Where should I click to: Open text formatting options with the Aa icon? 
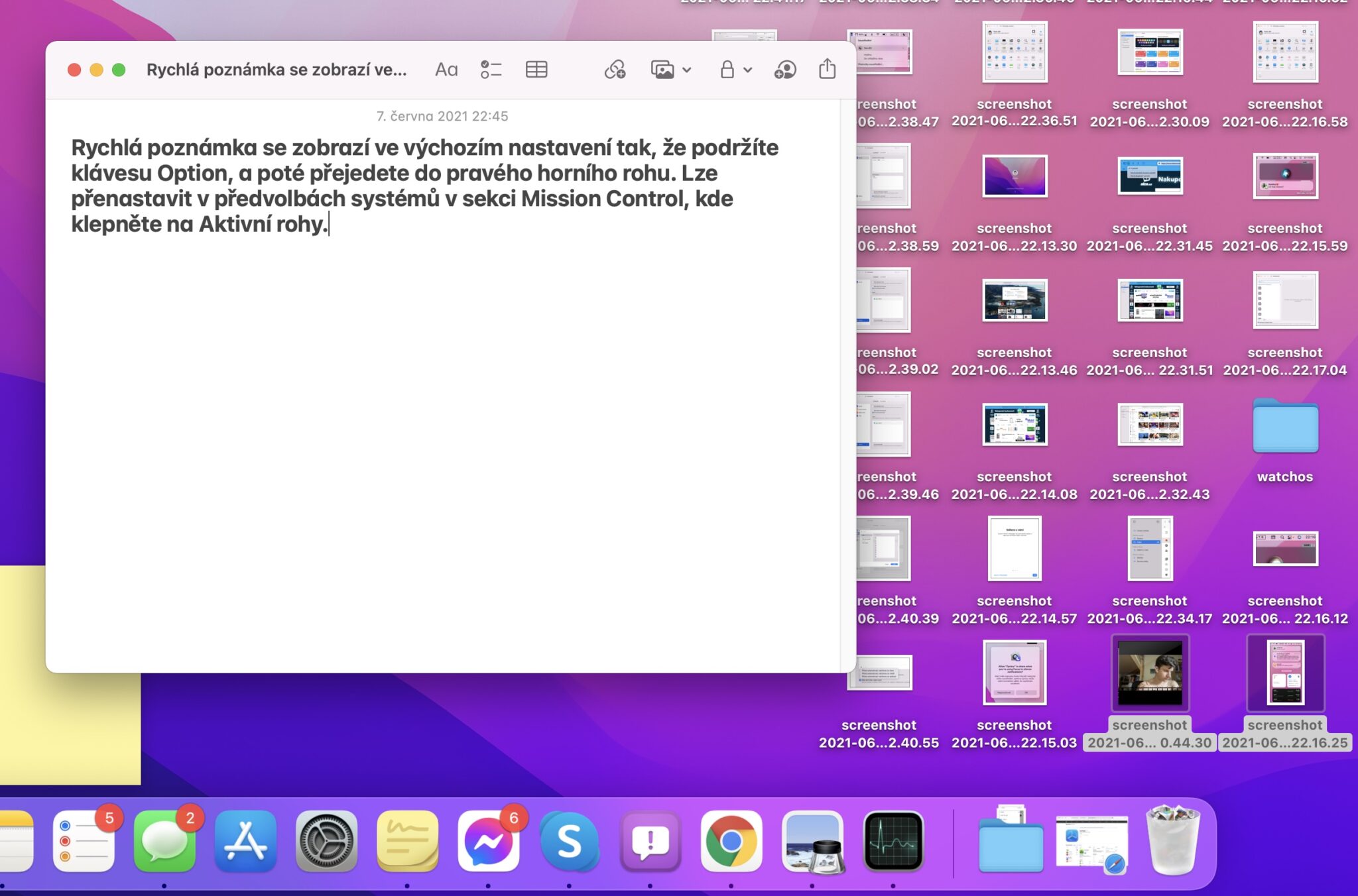coord(445,69)
